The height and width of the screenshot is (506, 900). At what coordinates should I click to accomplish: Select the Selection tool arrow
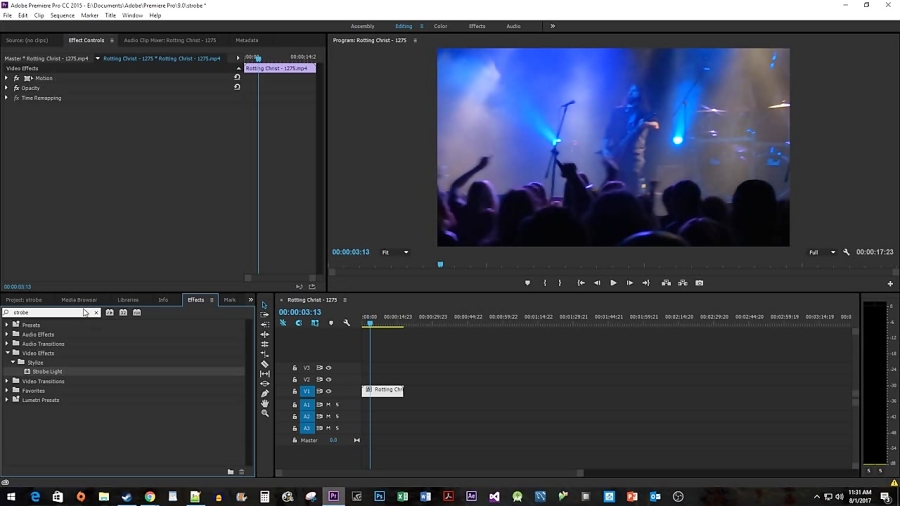click(x=265, y=305)
